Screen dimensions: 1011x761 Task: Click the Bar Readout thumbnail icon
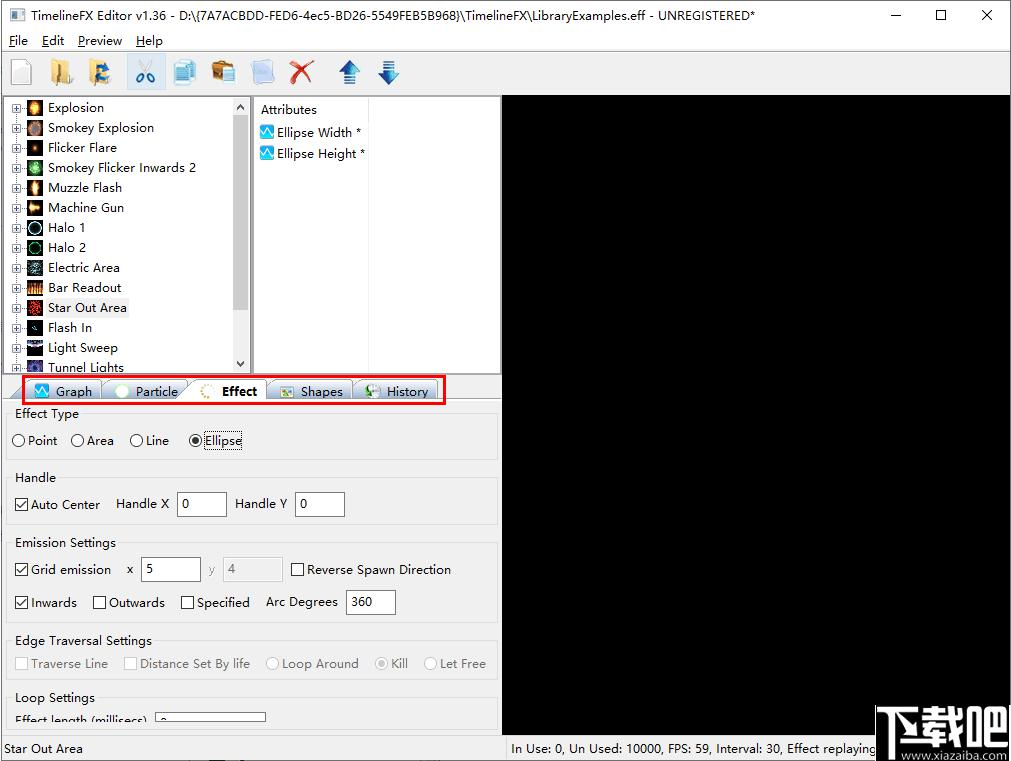[35, 288]
